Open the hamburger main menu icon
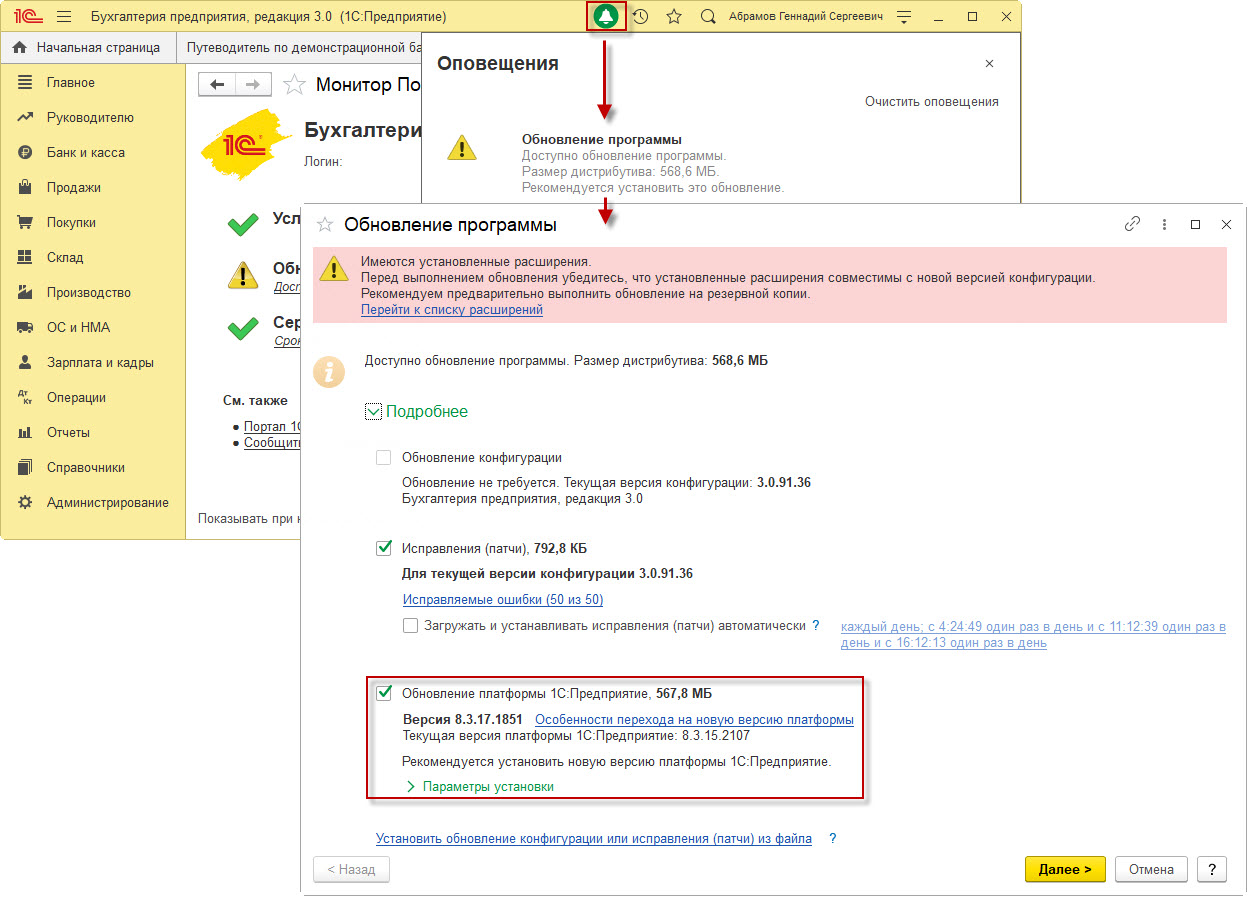The height and width of the screenshot is (897, 1250). point(64,17)
